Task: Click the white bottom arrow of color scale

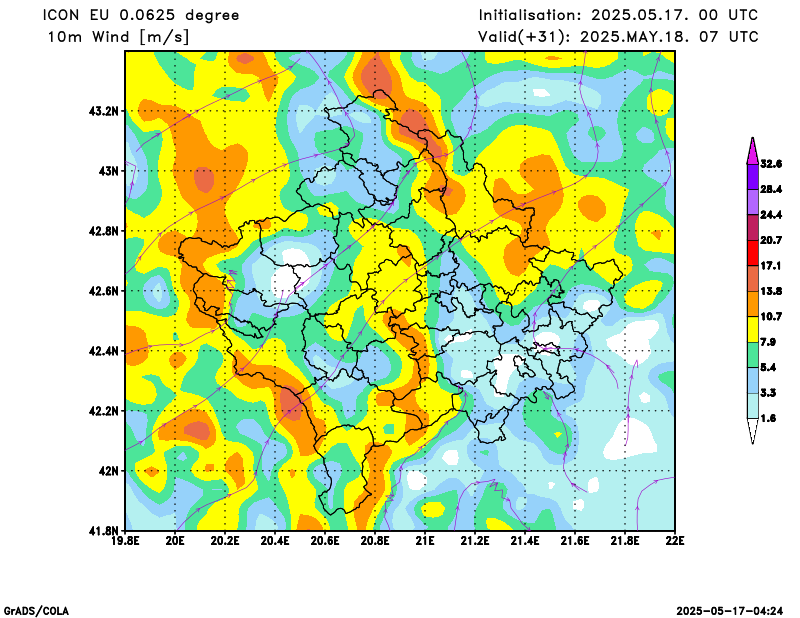Action: pos(753,431)
